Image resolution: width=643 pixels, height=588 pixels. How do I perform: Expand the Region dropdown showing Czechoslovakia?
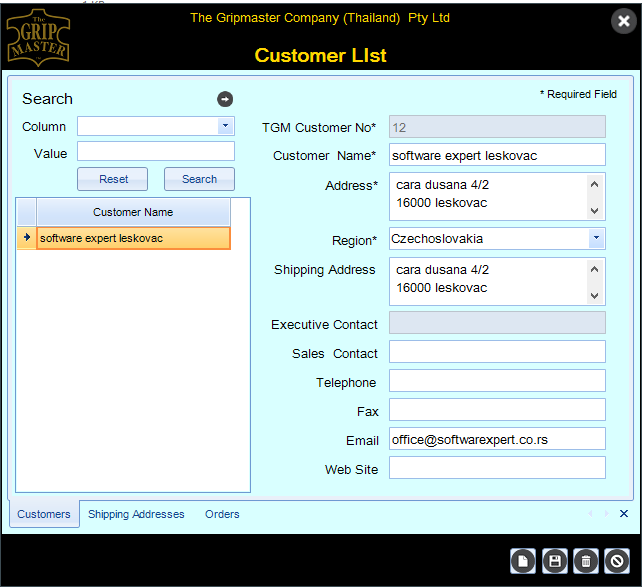coord(596,238)
